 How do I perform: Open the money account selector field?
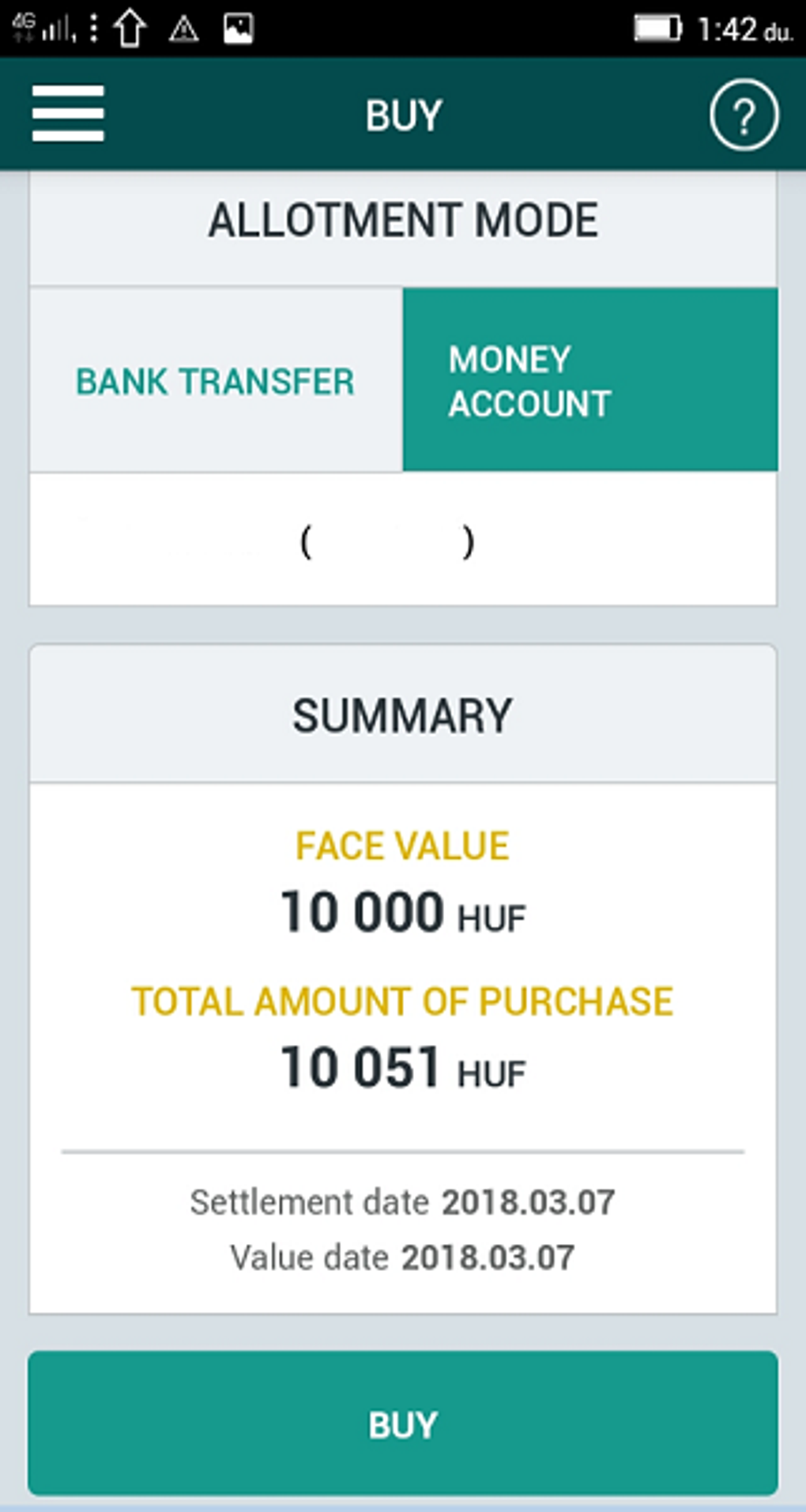coord(403,541)
